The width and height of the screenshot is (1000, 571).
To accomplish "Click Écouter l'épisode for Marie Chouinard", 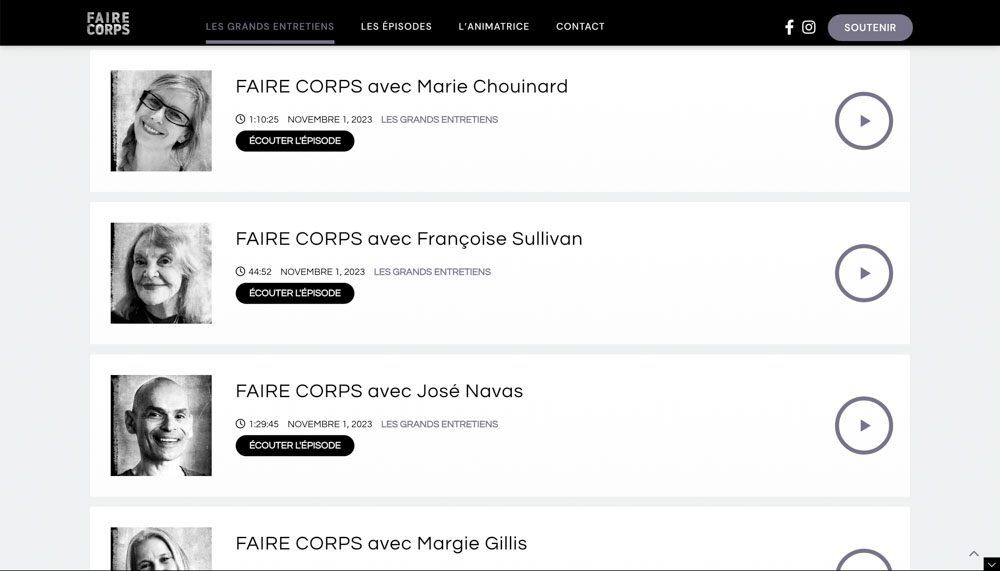I will (x=295, y=141).
